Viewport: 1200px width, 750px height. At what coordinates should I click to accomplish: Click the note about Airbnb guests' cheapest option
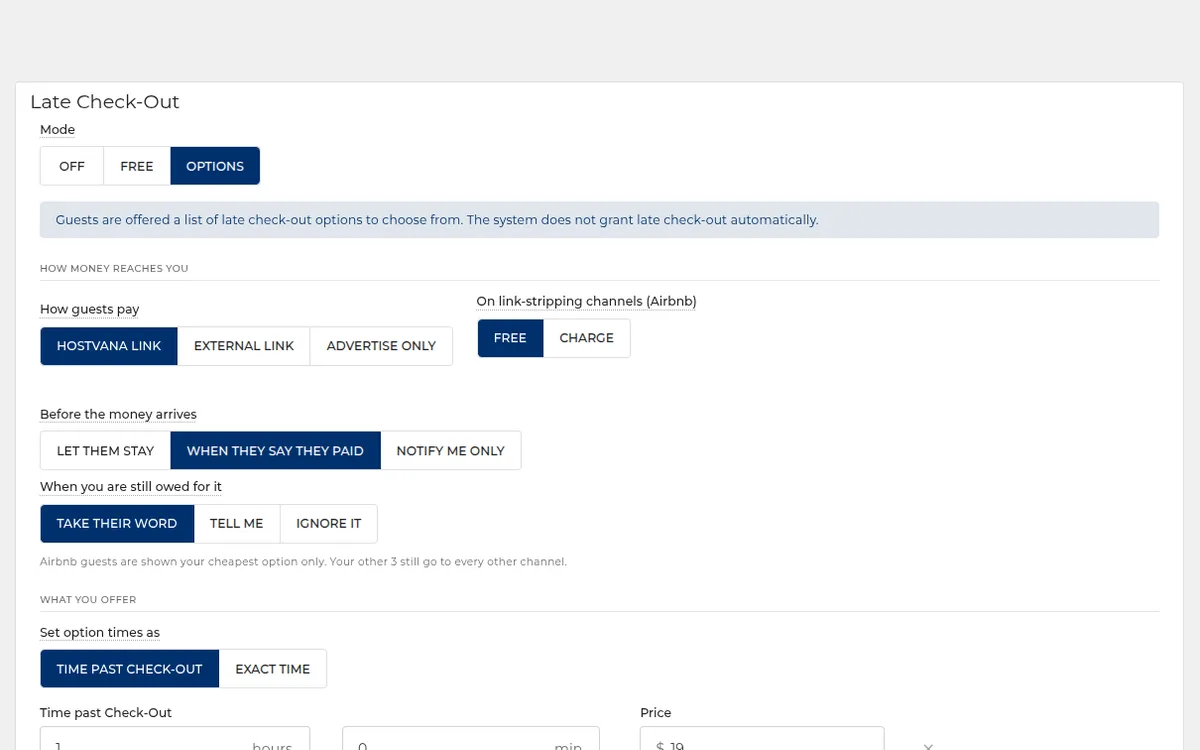303,562
